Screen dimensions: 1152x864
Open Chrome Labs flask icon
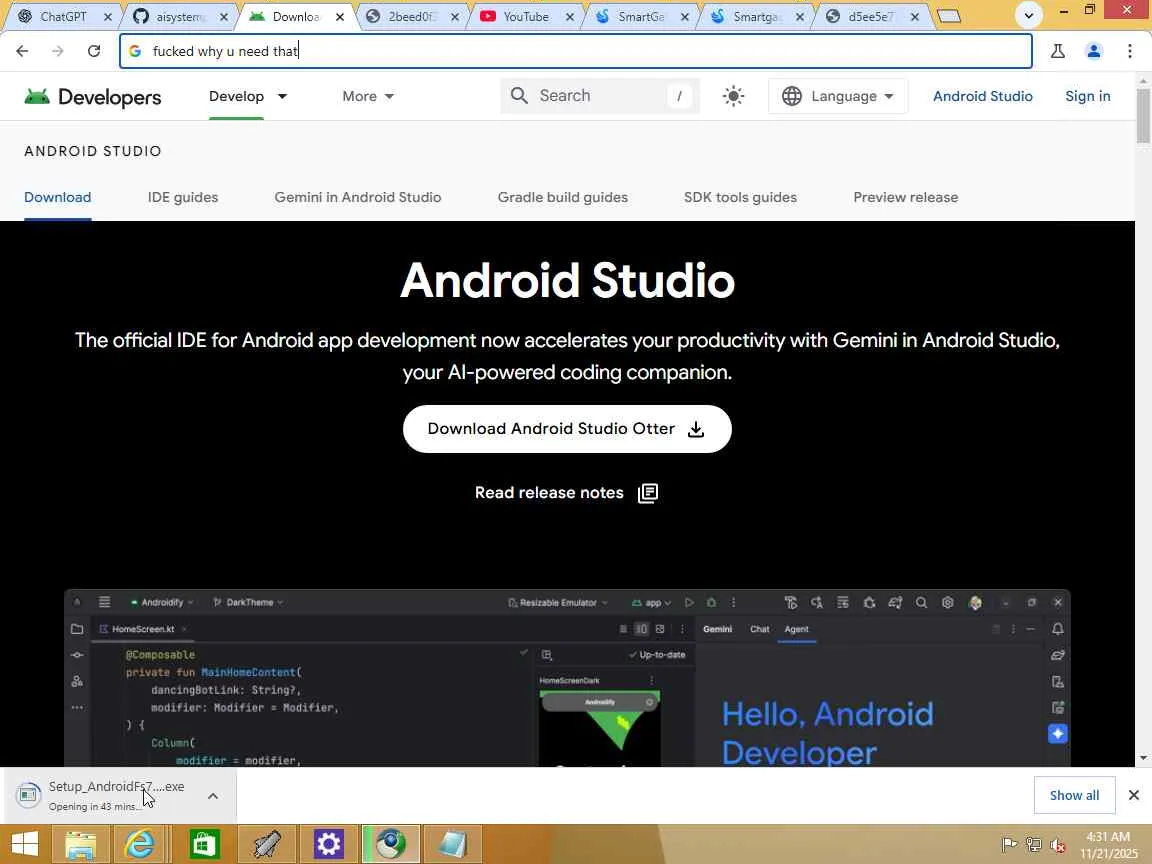1057,51
